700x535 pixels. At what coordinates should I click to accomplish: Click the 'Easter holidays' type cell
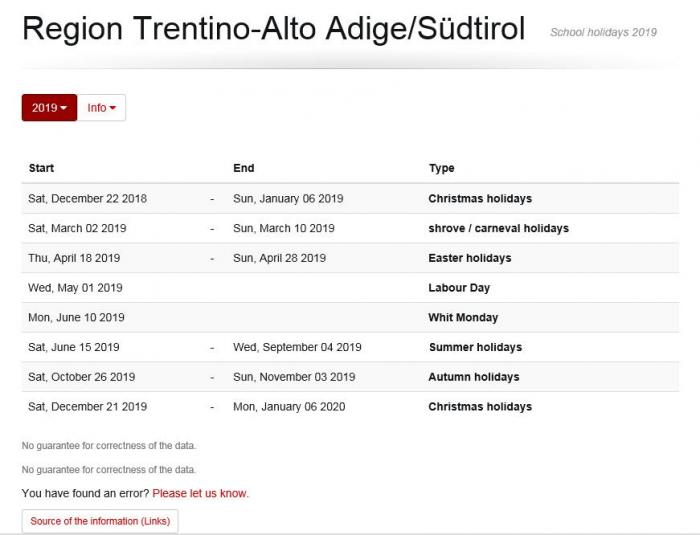pos(470,258)
